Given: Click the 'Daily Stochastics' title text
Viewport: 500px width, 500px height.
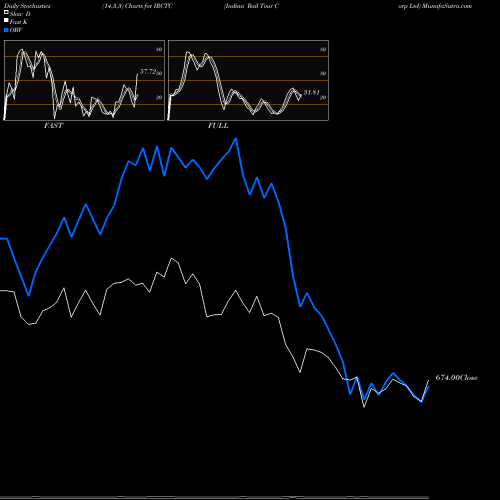Looking at the screenshot, I should pos(27,6).
